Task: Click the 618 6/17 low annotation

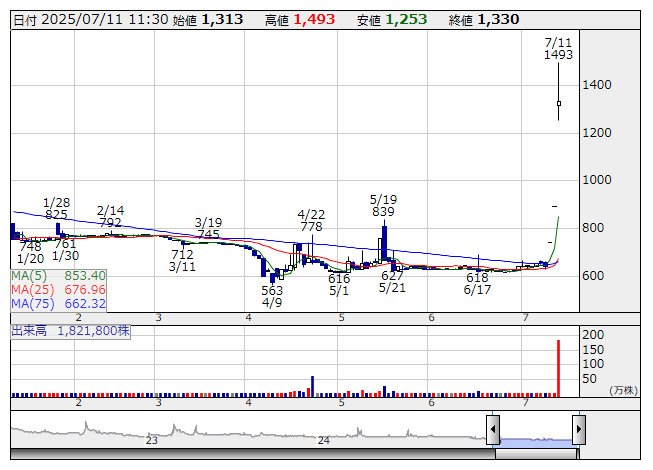Action: (477, 283)
